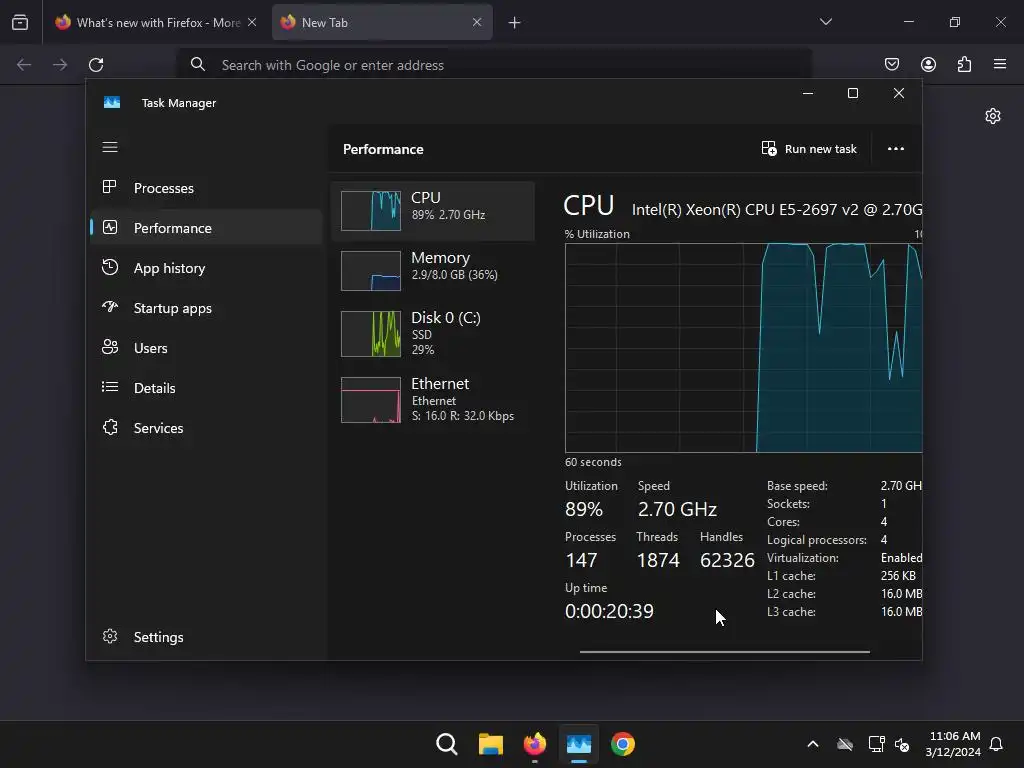The image size is (1024, 768).
Task: Open the List all tabs dropdown in Firefox
Action: click(825, 22)
